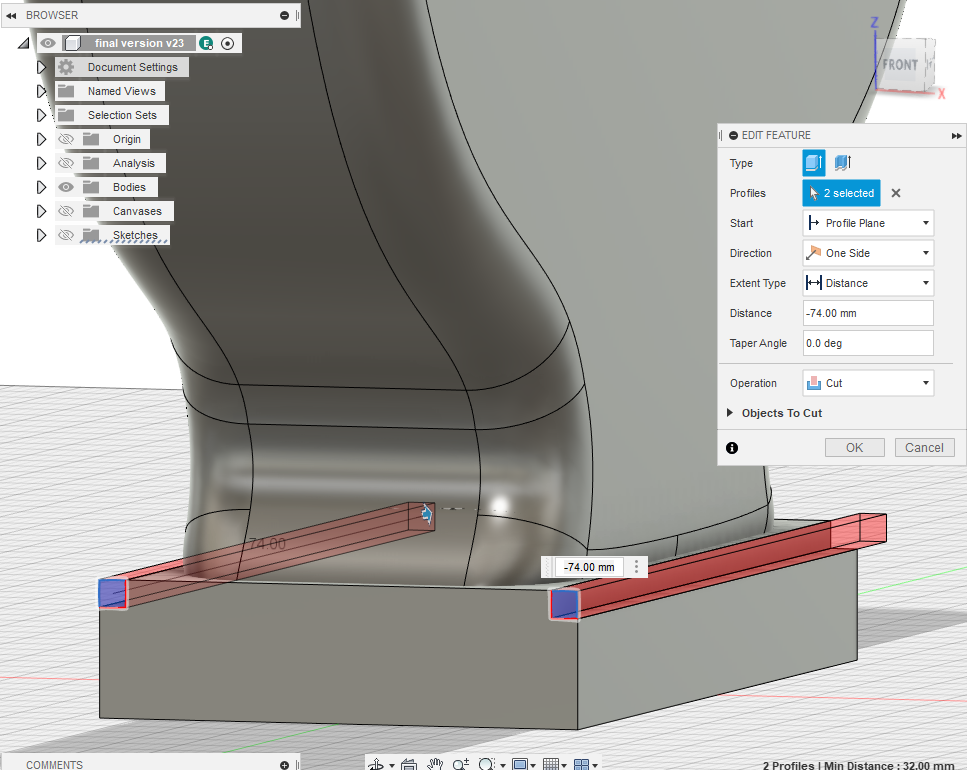Toggle Canvases folder visibility eye
The width and height of the screenshot is (967, 770).
click(66, 211)
